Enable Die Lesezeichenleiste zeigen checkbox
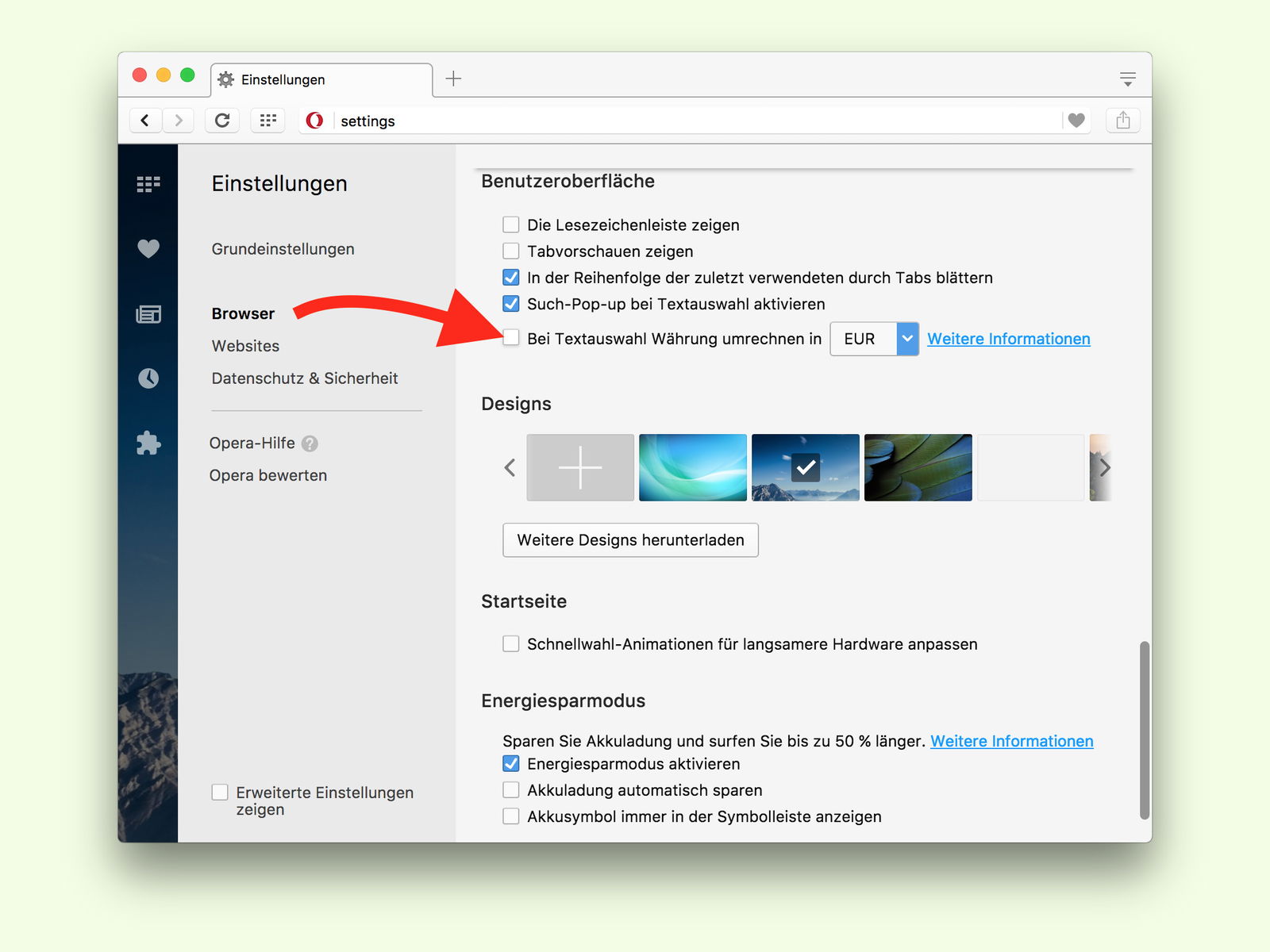1270x952 pixels. point(511,225)
